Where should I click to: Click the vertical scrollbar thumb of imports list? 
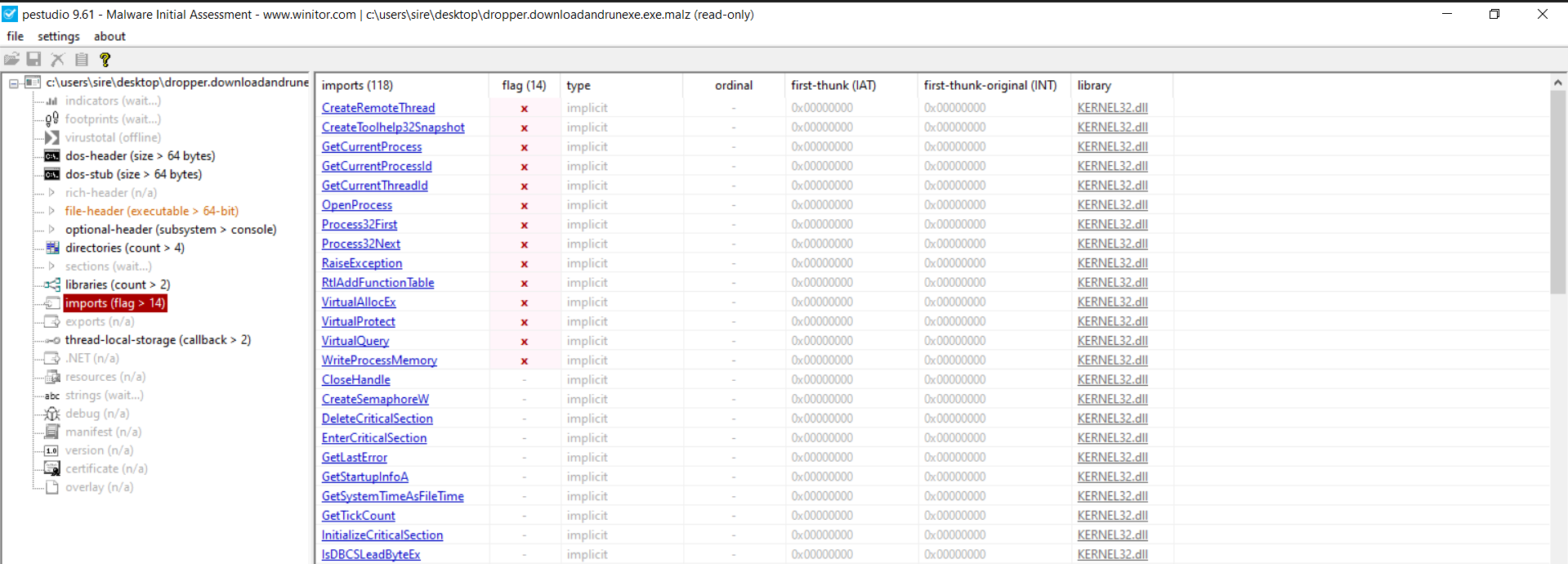point(1558,192)
